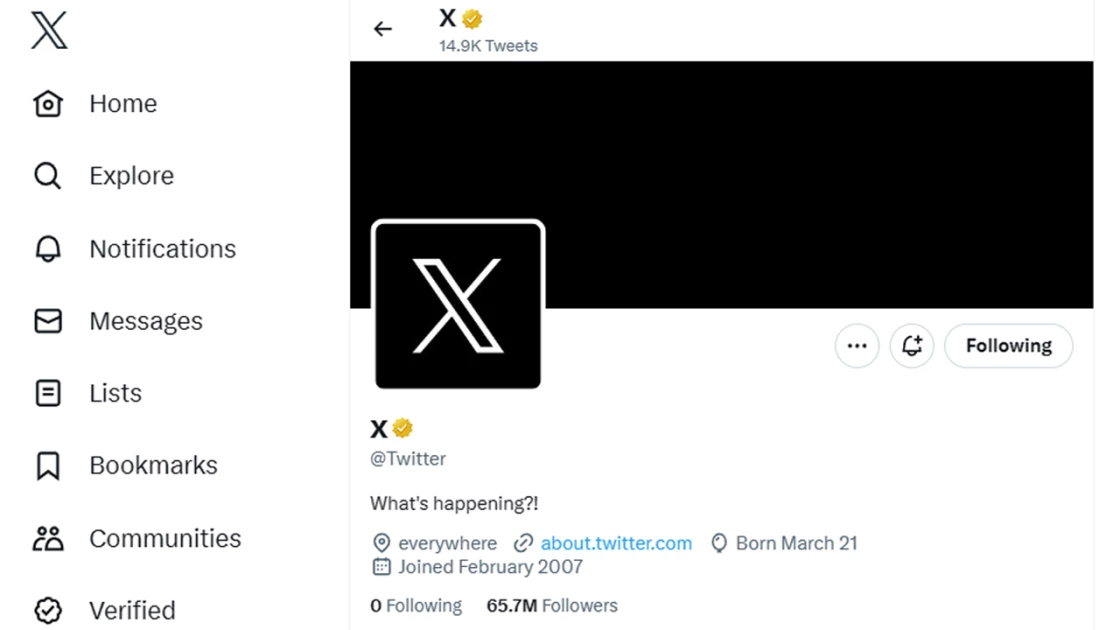Screen dimensions: 1120x630
Task: Open Verified via the checkmark icon
Action: click(x=47, y=609)
